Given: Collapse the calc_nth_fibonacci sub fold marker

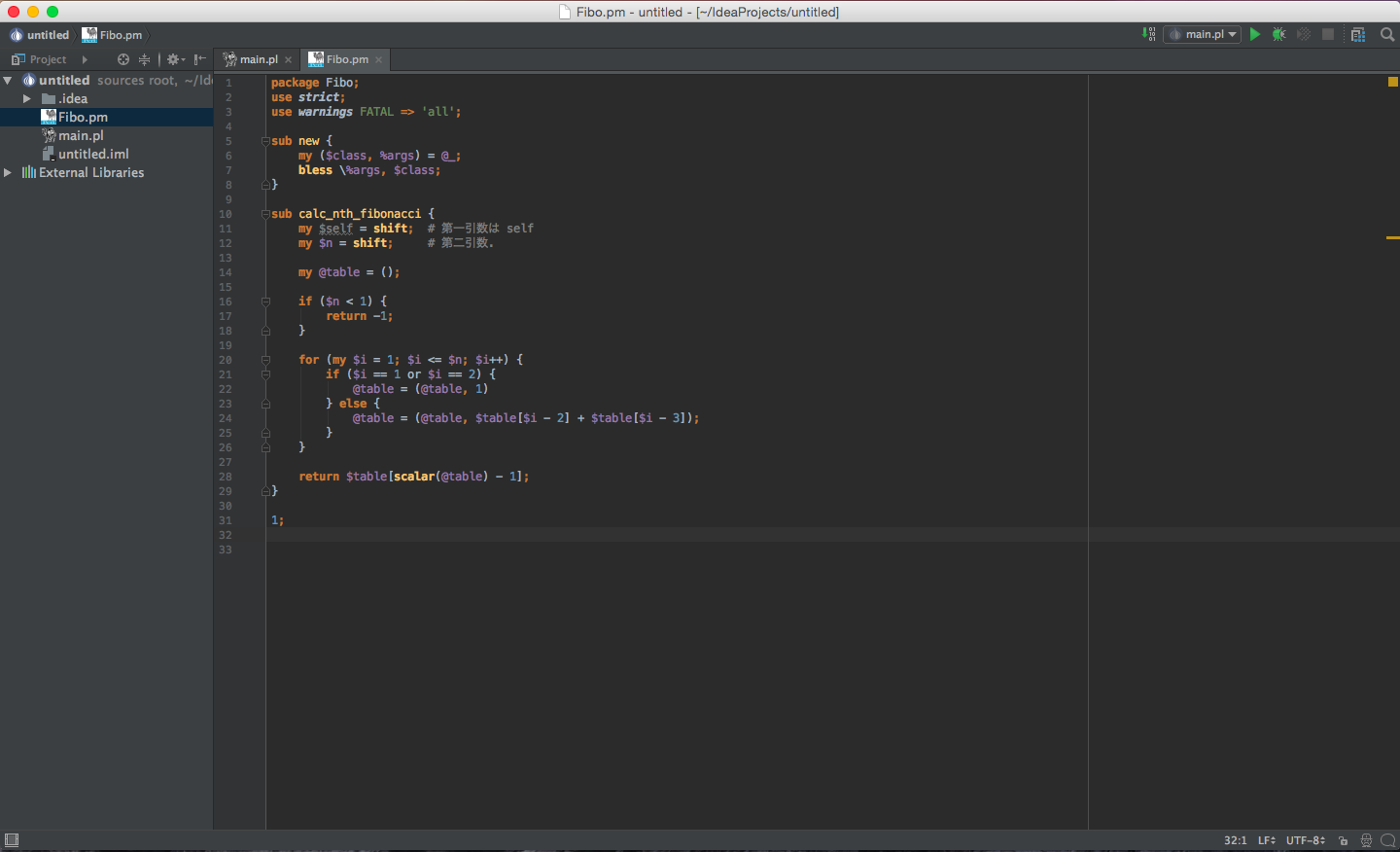Looking at the screenshot, I should click(x=265, y=214).
